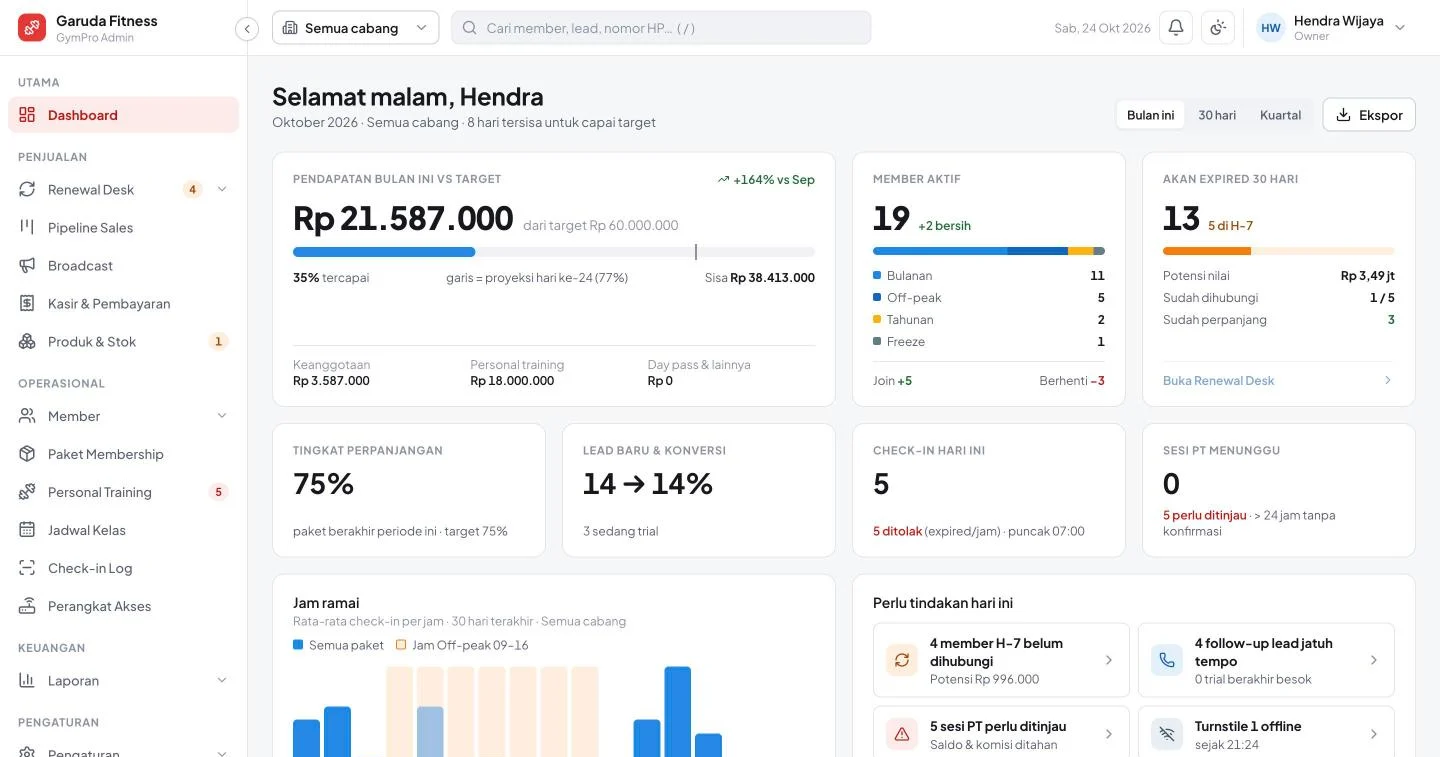Click the Check-in Log scan icon

click(x=27, y=568)
